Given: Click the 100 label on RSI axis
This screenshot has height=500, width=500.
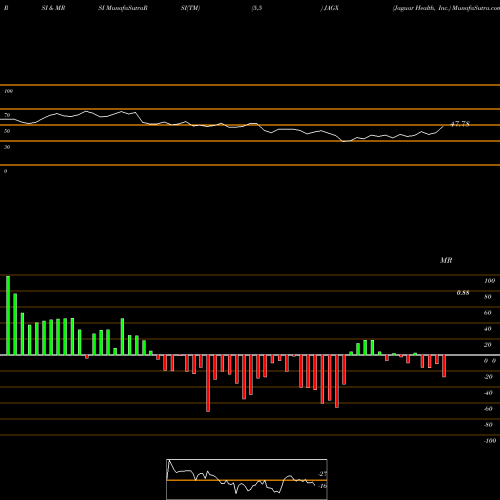Looking at the screenshot, I should point(8,91).
